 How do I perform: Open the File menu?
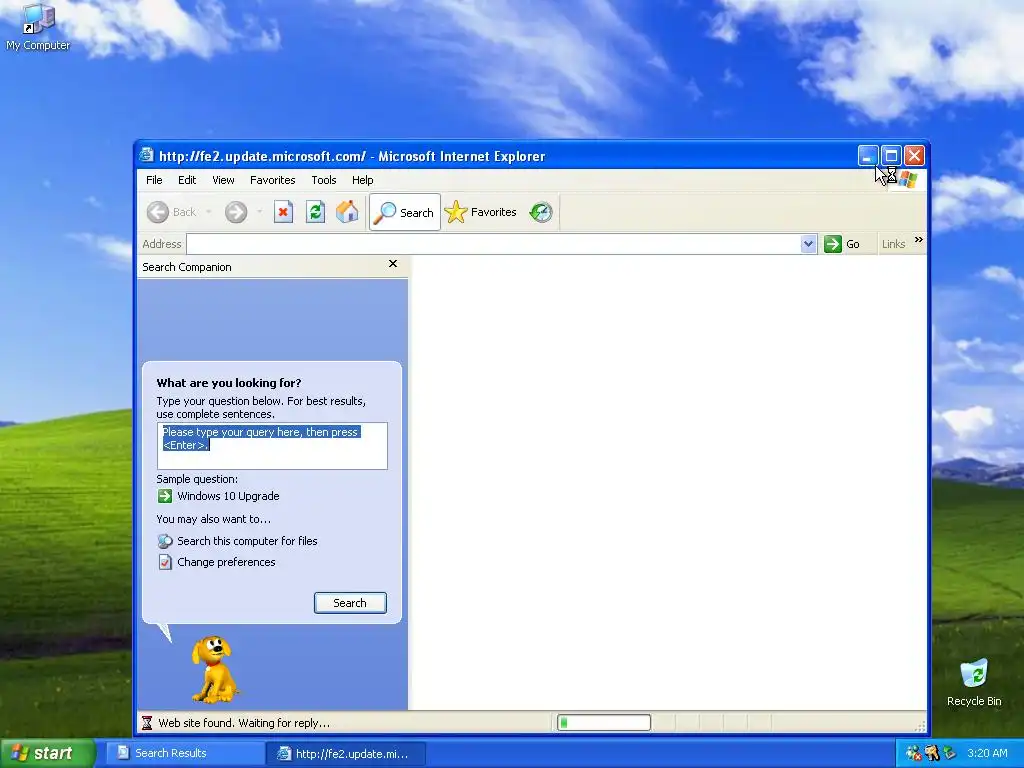click(154, 180)
